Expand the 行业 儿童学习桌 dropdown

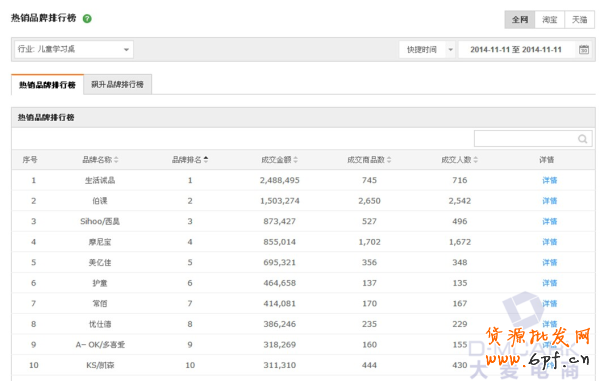(x=74, y=49)
